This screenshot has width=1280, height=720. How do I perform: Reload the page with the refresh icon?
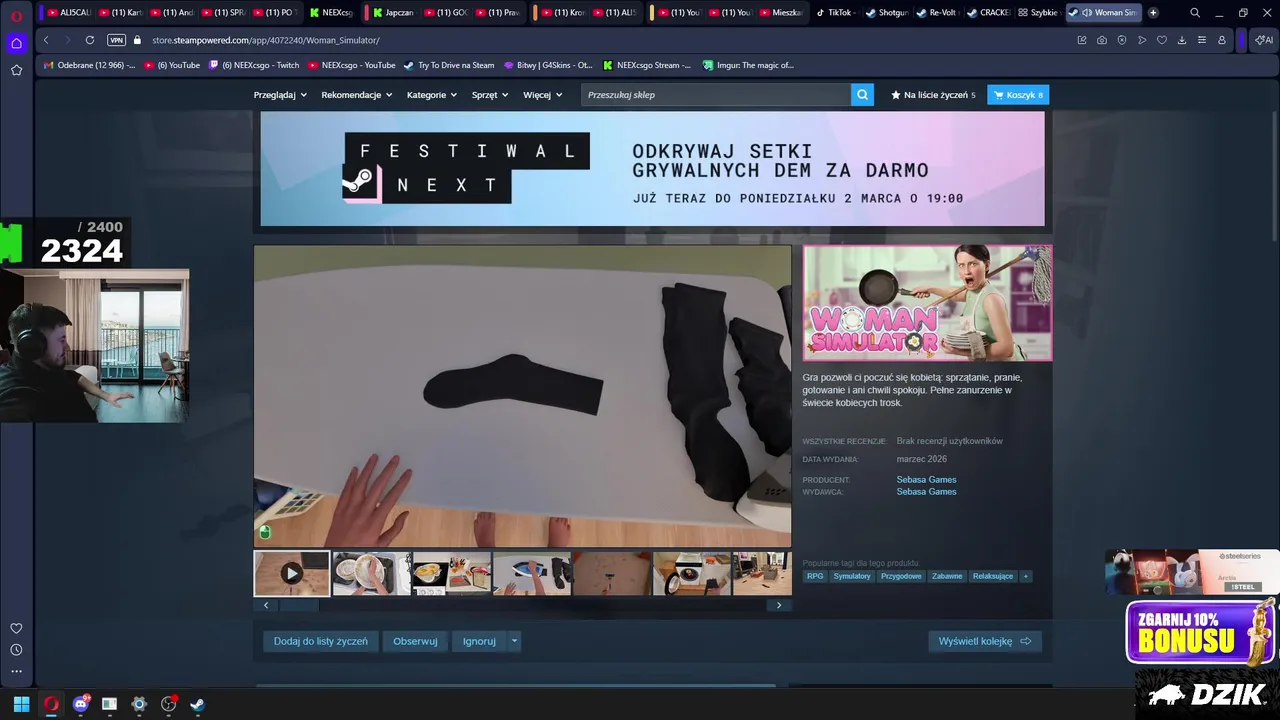pyautogui.click(x=90, y=40)
